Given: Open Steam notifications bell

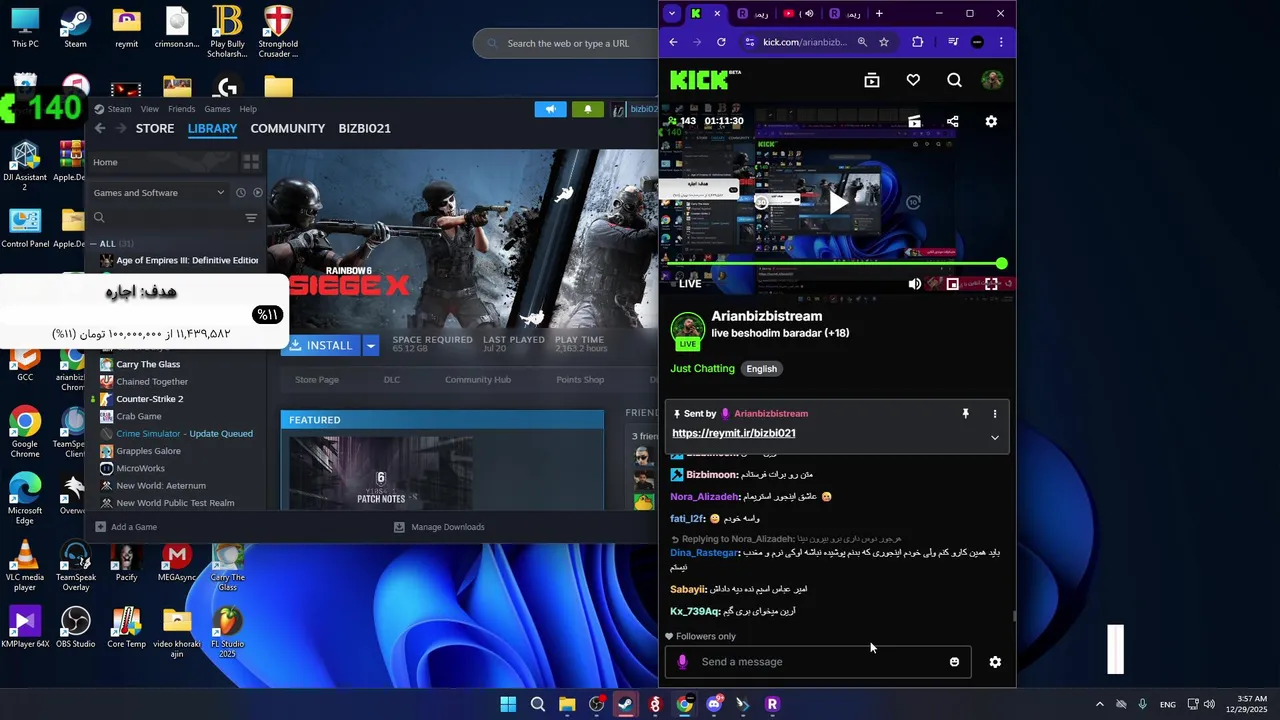Looking at the screenshot, I should tap(588, 109).
